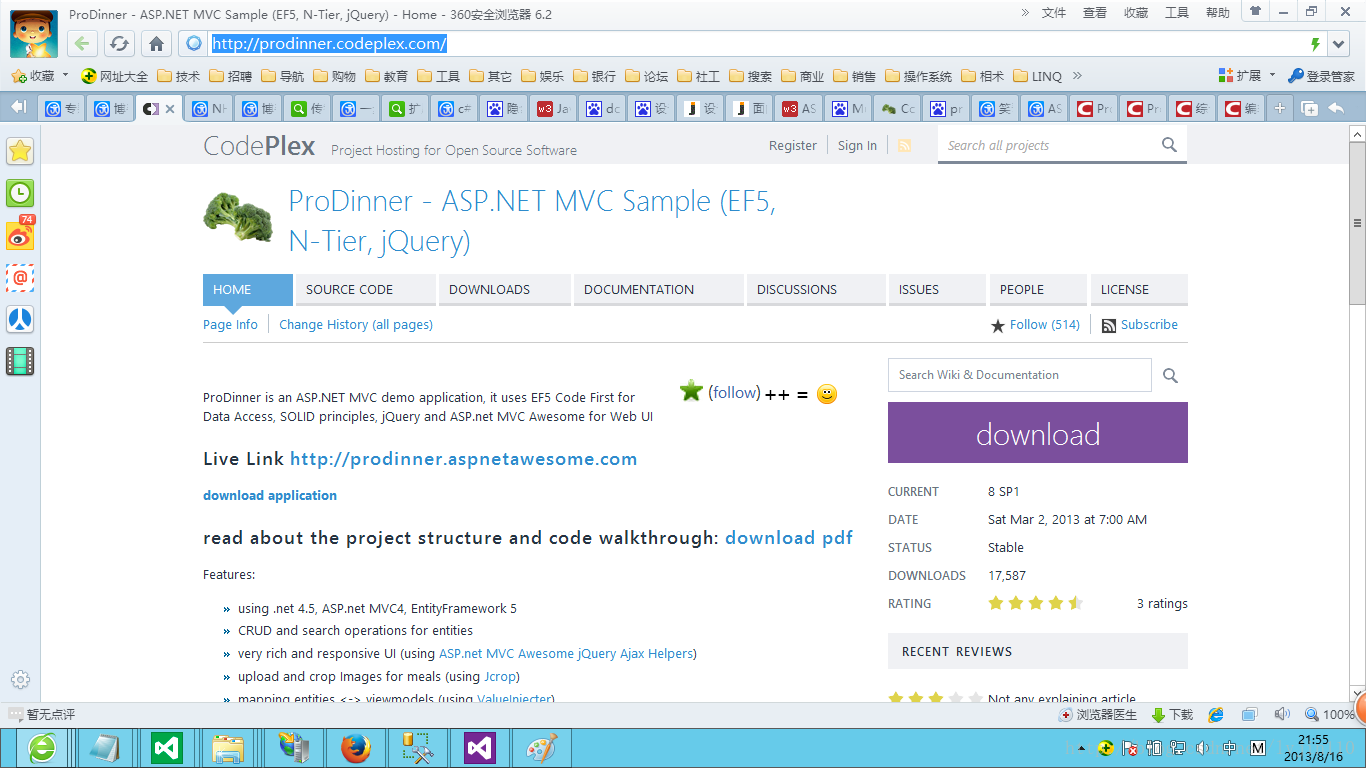Open the green clock history sidebar icon
The height and width of the screenshot is (768, 1366).
pos(20,193)
